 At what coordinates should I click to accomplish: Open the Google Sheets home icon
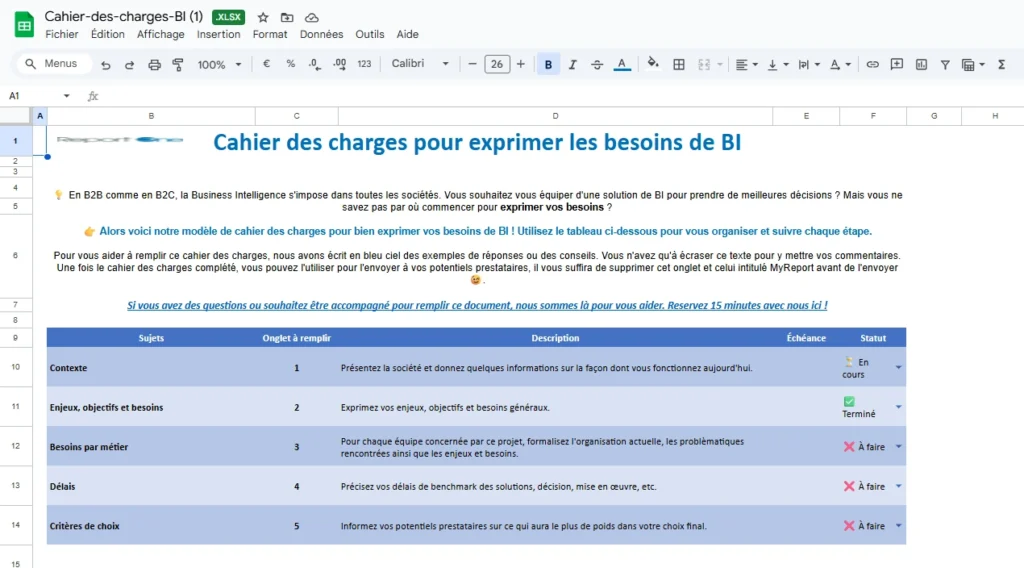(x=24, y=25)
